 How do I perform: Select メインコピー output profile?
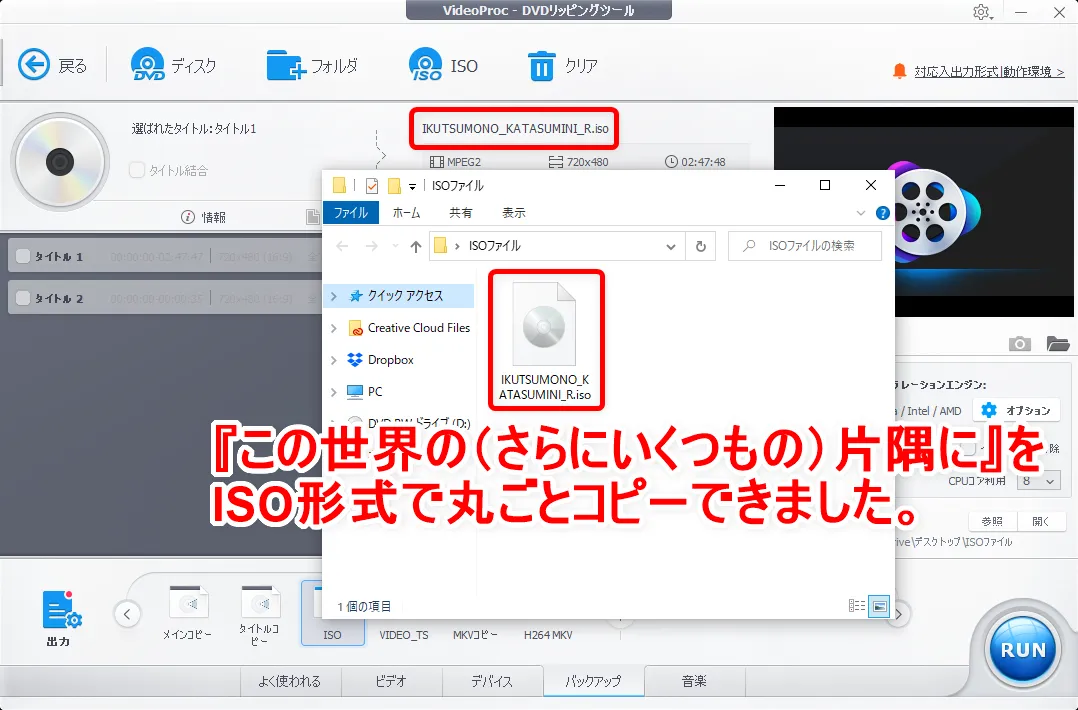pyautogui.click(x=188, y=613)
